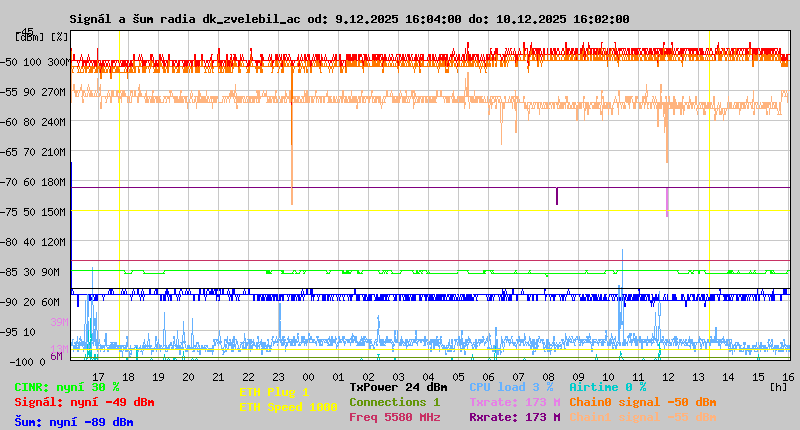The image size is (800, 430).
Task: Click the '-90 20 60M' y-axis label
Action: 30,302
